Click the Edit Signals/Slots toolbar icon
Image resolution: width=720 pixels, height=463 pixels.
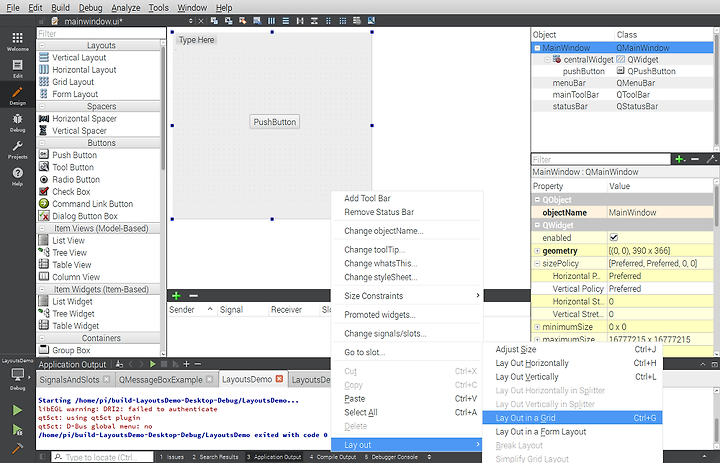[x=228, y=21]
